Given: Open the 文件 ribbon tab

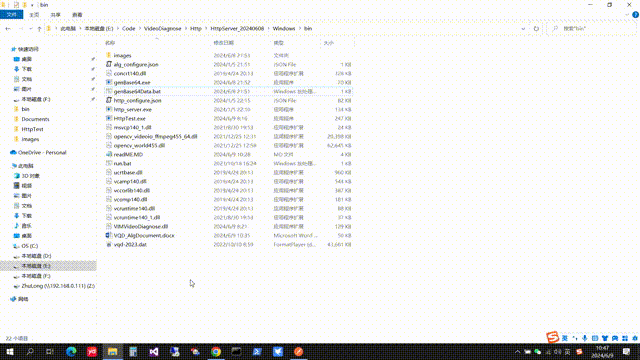Looking at the screenshot, I should point(11,15).
